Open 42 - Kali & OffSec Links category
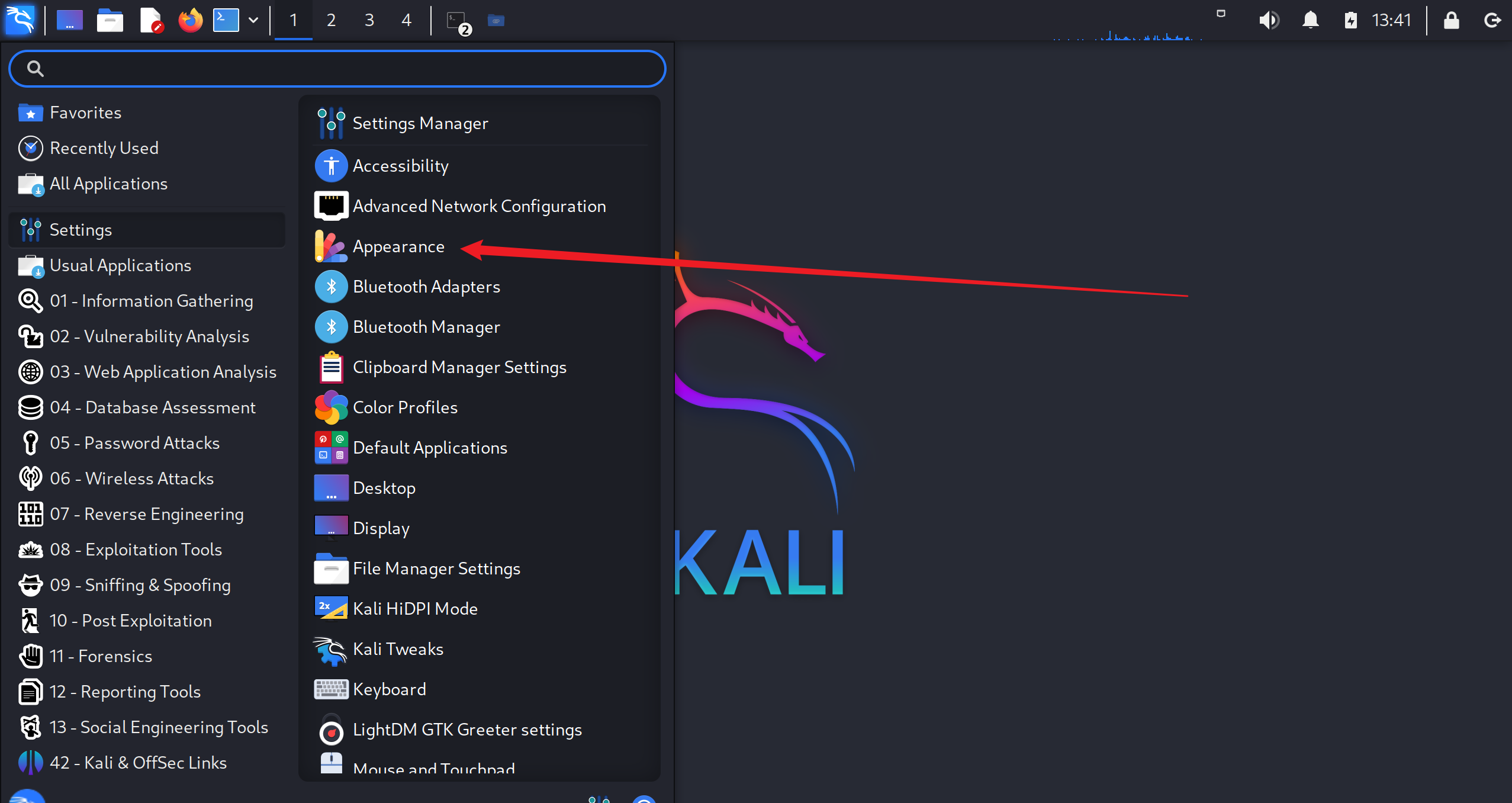Viewport: 1512px width, 803px height. pyautogui.click(x=148, y=763)
